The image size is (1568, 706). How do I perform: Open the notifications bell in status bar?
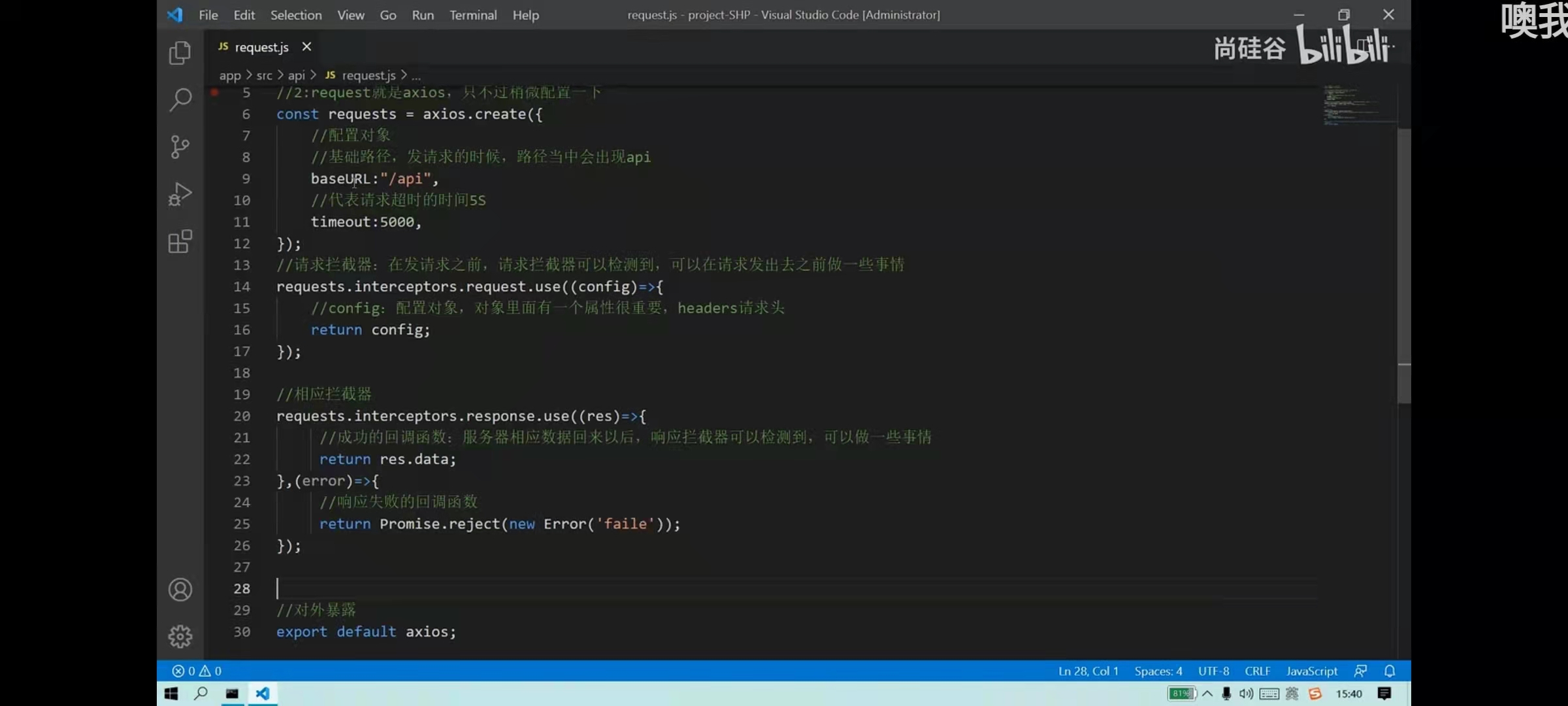[x=1390, y=671]
